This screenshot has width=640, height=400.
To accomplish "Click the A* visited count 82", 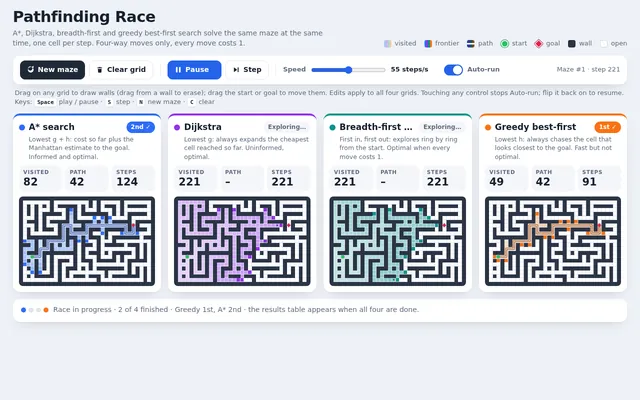I will click(x=31, y=182).
